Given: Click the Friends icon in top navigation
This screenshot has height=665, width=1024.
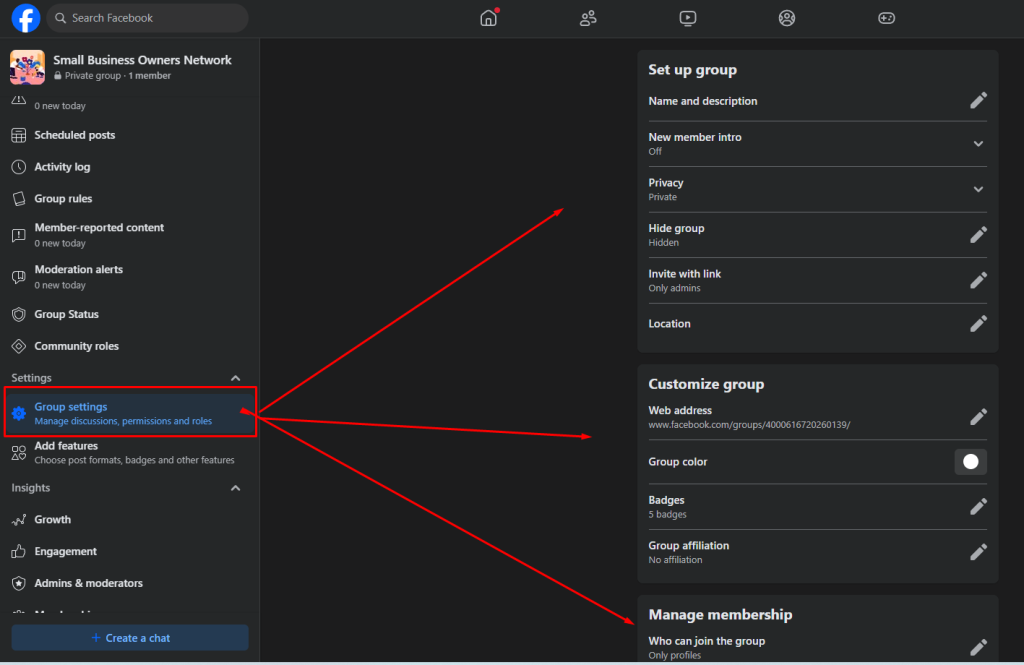Looking at the screenshot, I should point(588,17).
